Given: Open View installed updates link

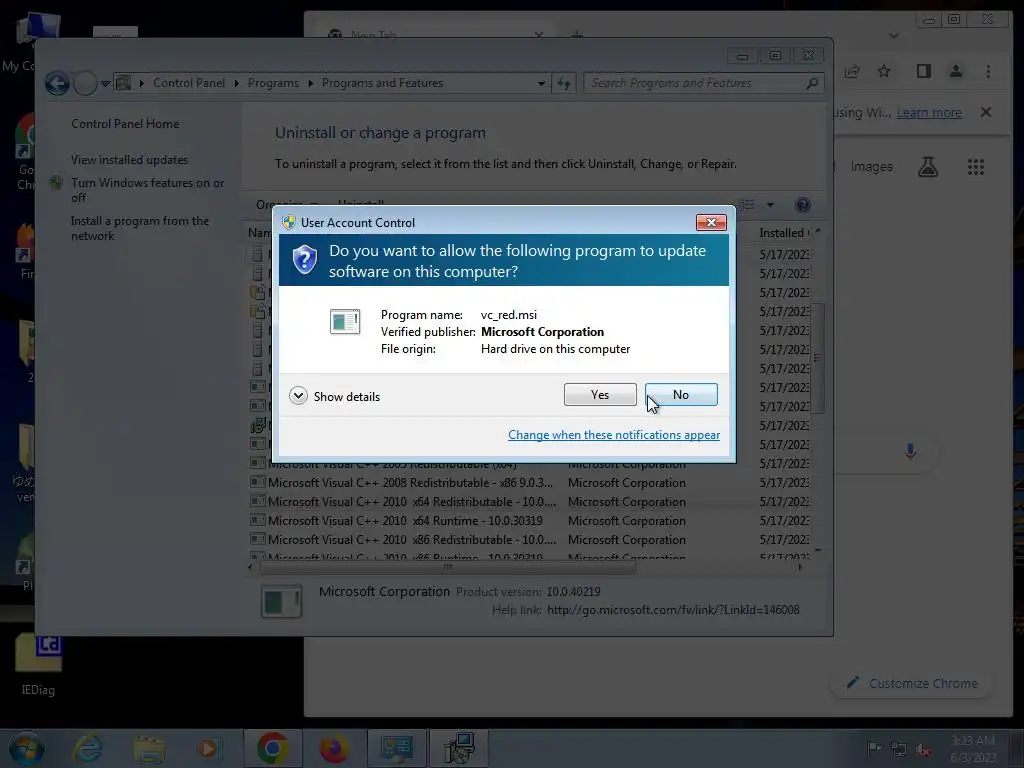Looking at the screenshot, I should pos(129,159).
